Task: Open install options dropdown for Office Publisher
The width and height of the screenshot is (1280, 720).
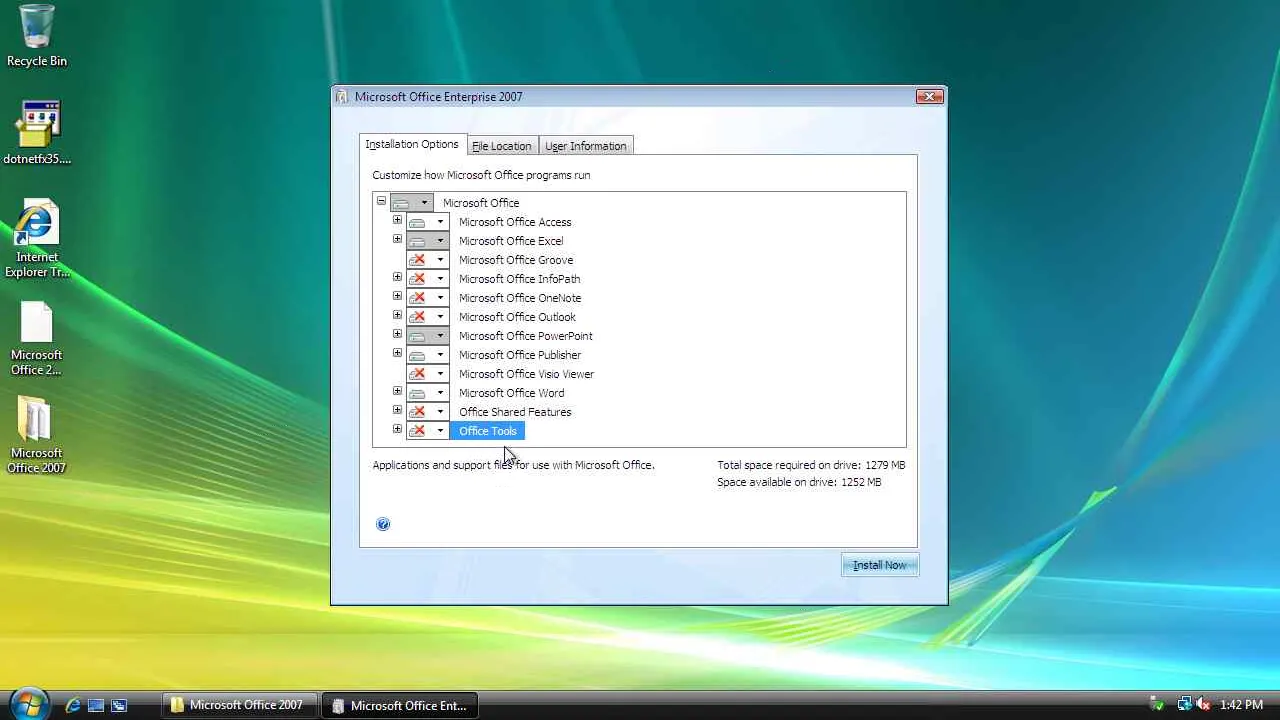Action: tap(428, 355)
